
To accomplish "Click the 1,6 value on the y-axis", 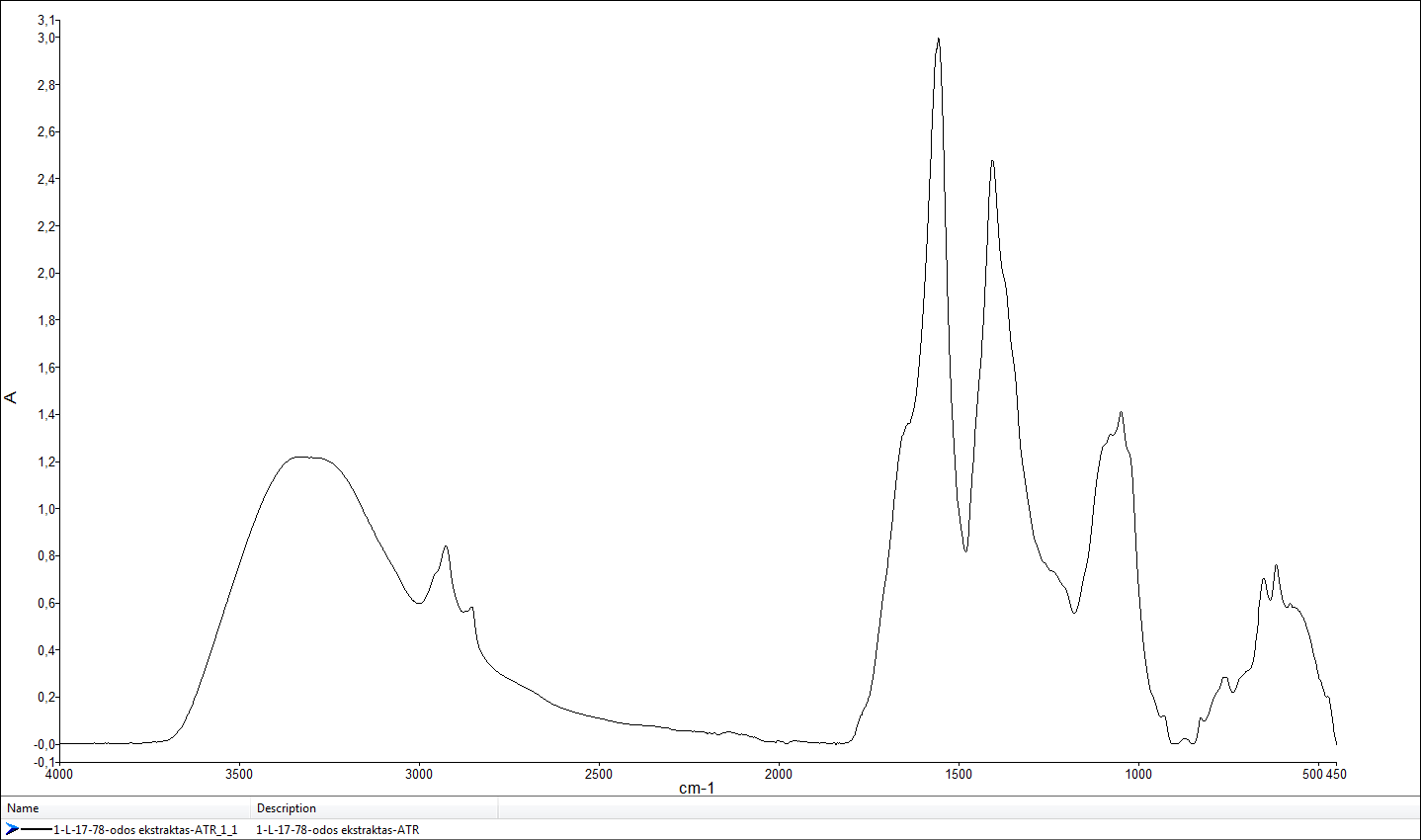I will [x=46, y=368].
